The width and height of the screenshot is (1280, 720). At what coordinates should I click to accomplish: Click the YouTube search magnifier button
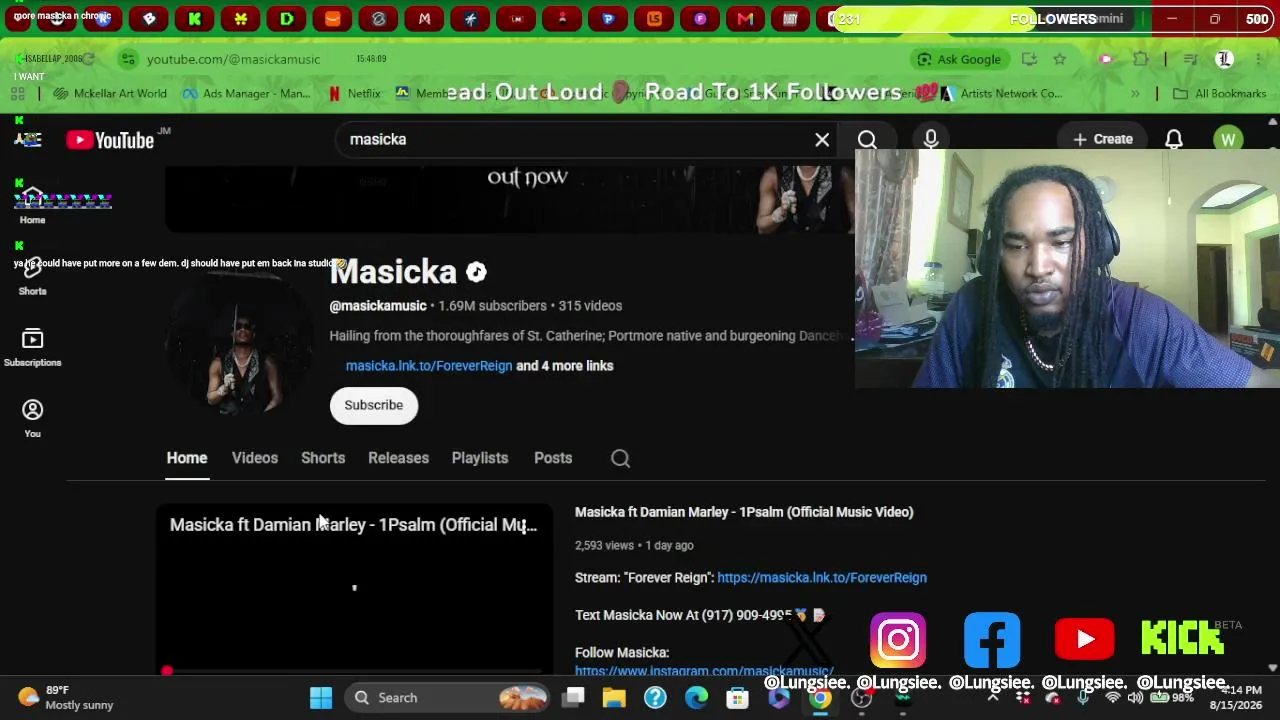(x=867, y=140)
